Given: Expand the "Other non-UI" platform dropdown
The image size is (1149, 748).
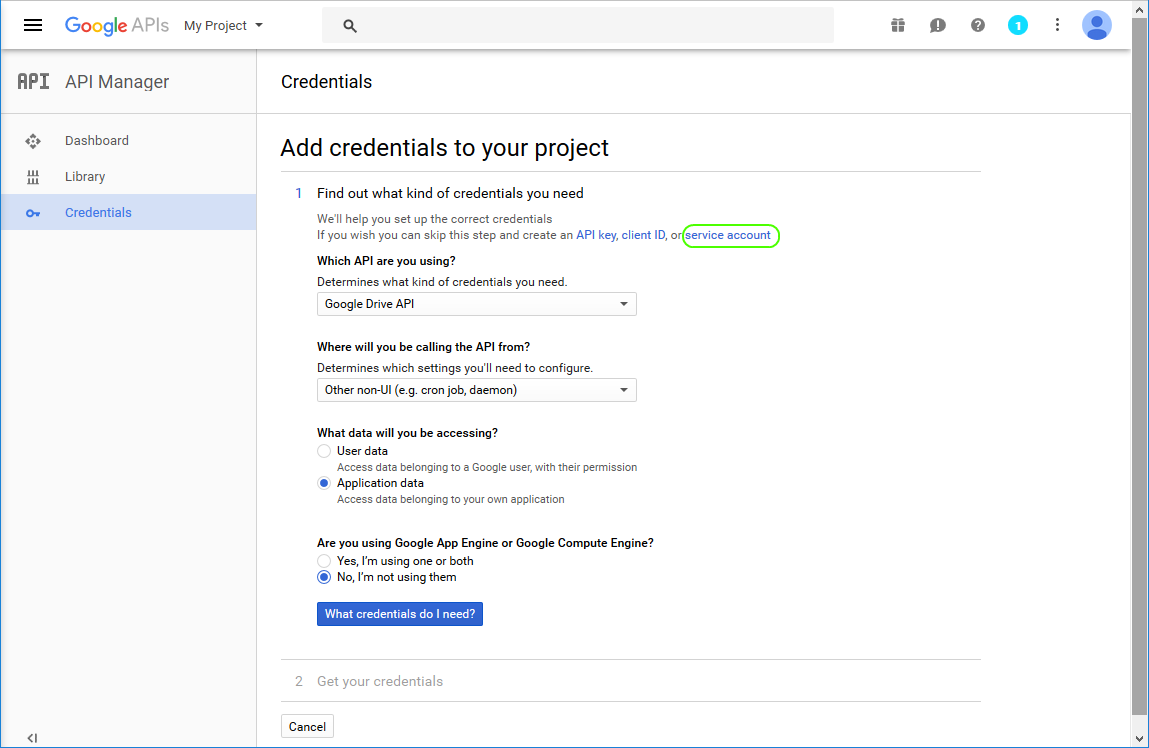Looking at the screenshot, I should (x=476, y=390).
